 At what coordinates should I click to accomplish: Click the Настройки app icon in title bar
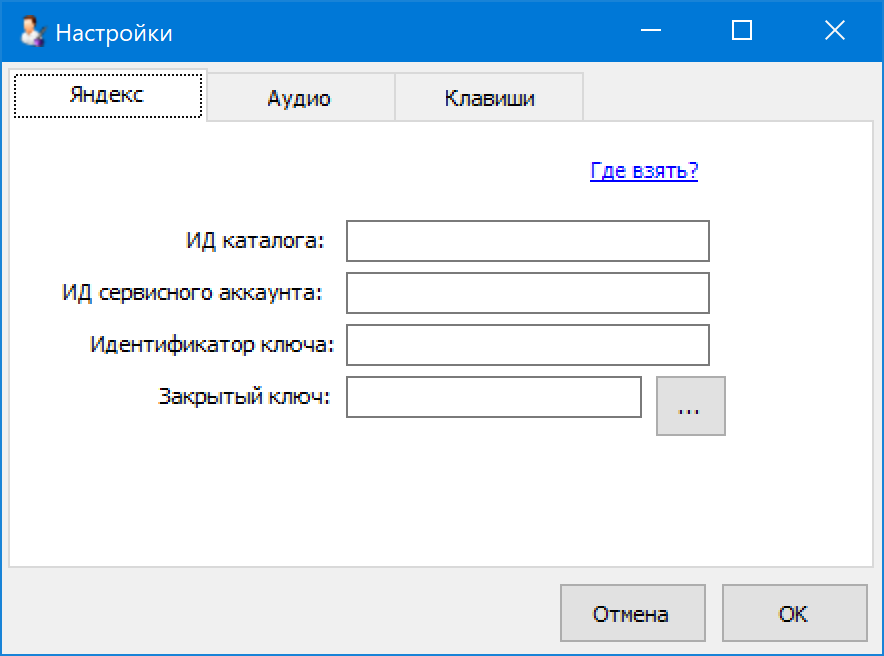pos(33,32)
